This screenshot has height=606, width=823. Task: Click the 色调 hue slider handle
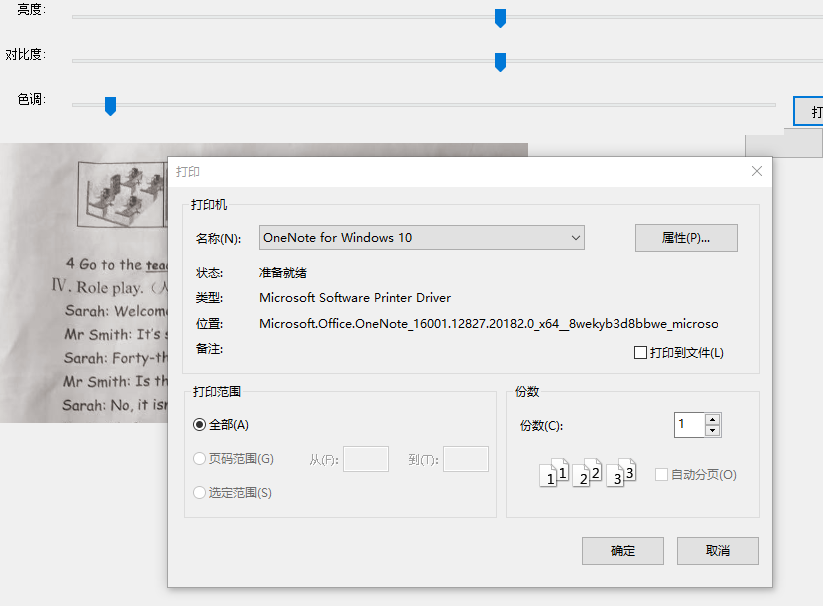tap(111, 106)
